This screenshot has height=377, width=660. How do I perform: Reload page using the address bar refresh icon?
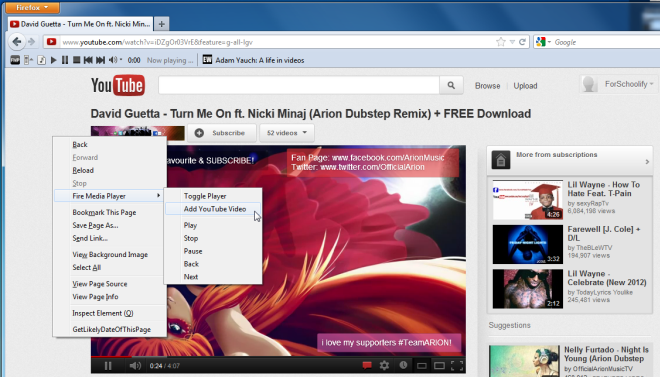522,42
